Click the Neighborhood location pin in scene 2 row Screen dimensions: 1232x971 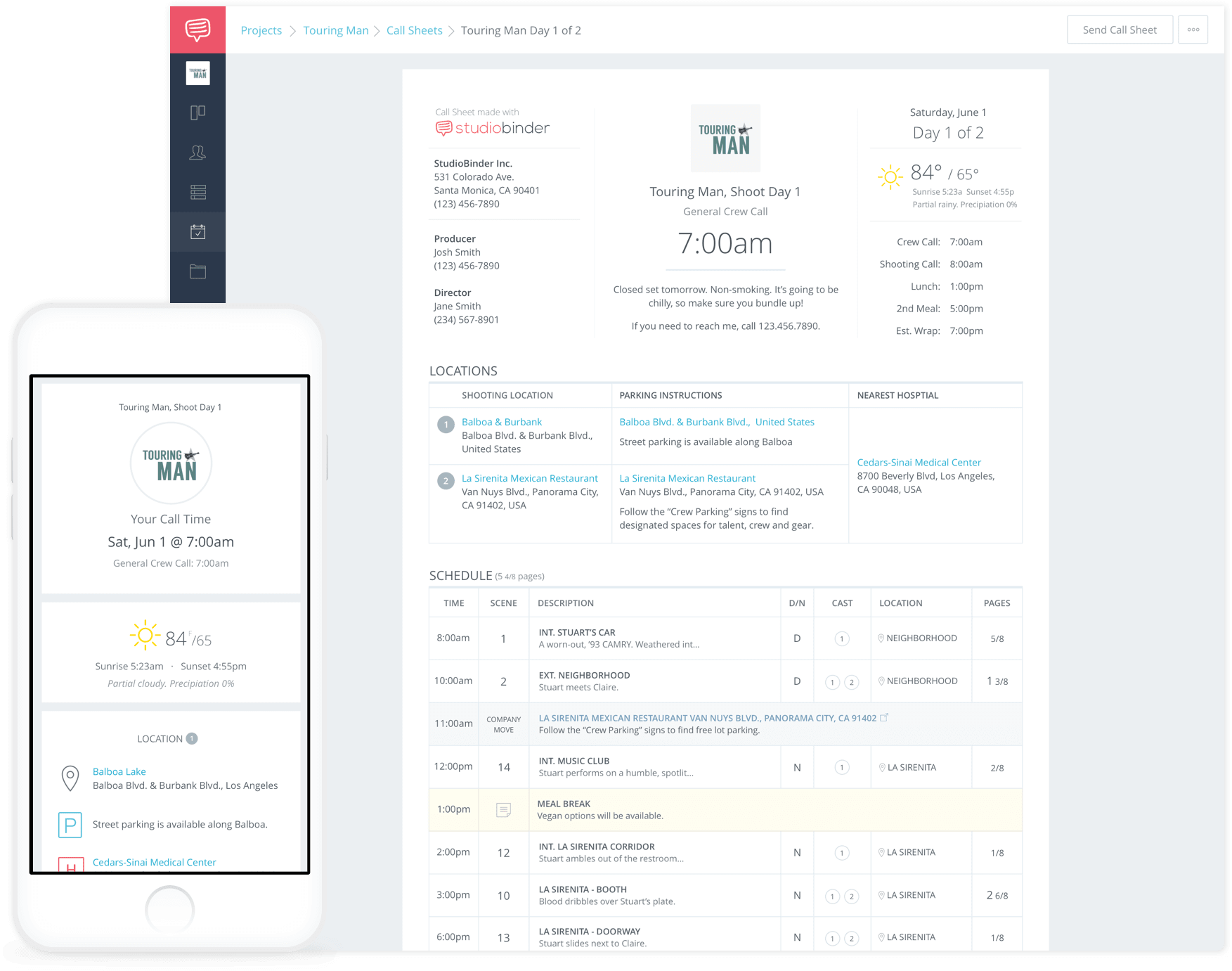pos(881,681)
